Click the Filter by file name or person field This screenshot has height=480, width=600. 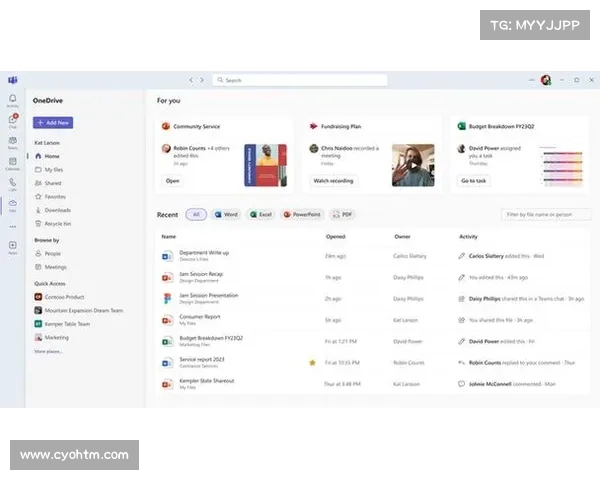(x=545, y=214)
